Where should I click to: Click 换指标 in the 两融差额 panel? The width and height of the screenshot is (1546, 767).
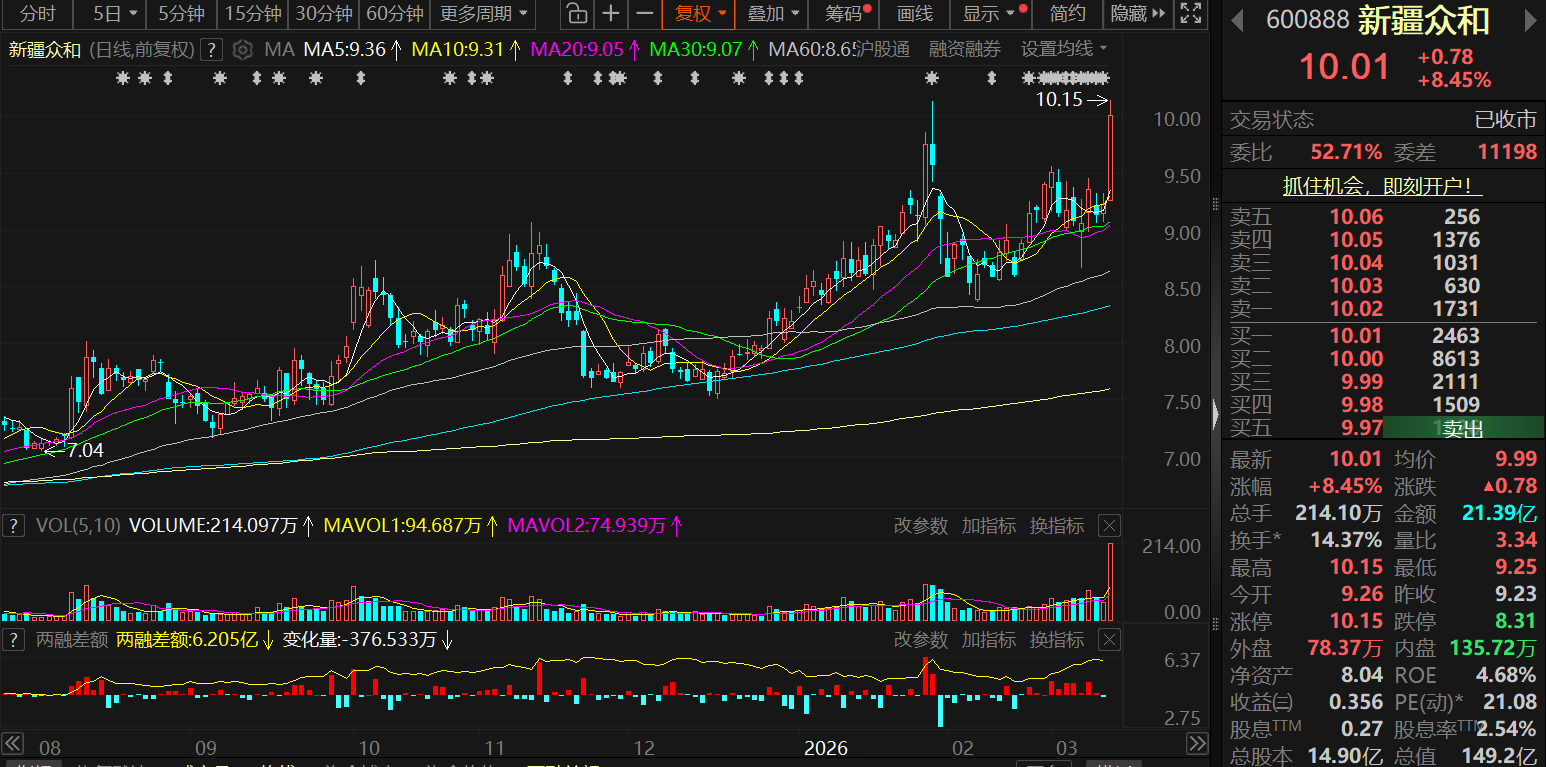pos(1056,640)
